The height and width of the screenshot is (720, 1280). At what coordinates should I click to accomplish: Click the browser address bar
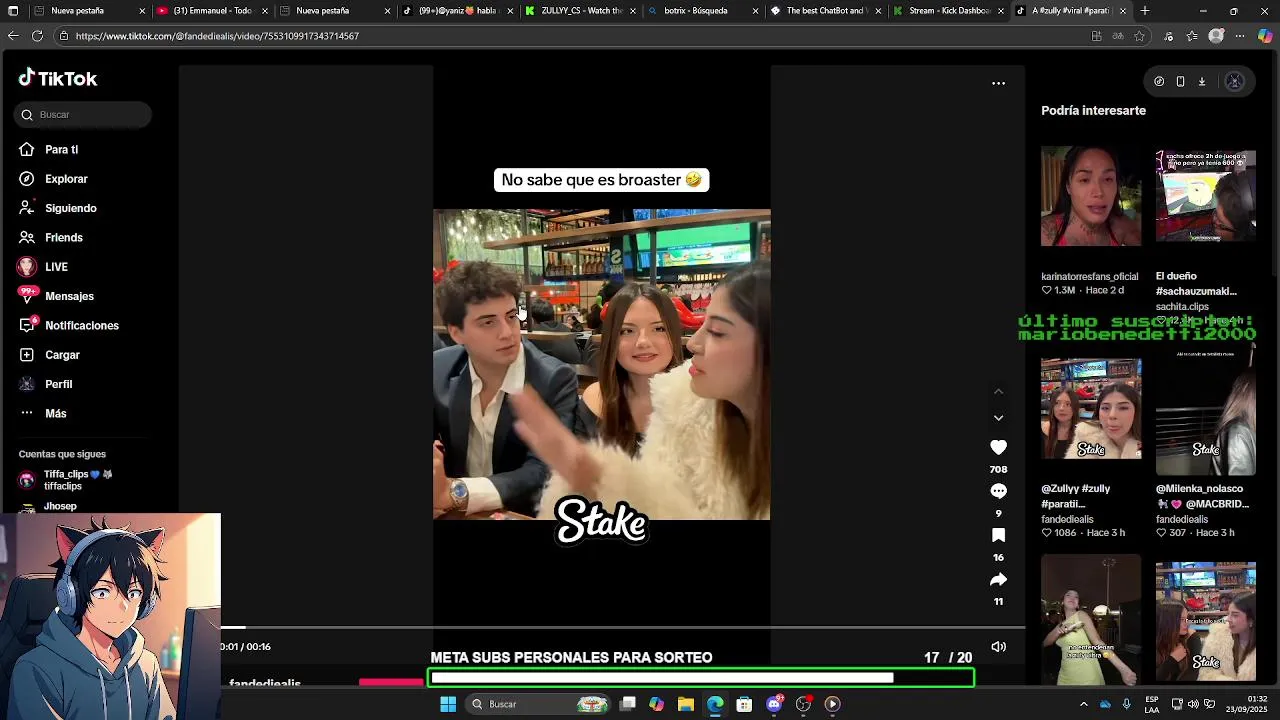(570, 36)
